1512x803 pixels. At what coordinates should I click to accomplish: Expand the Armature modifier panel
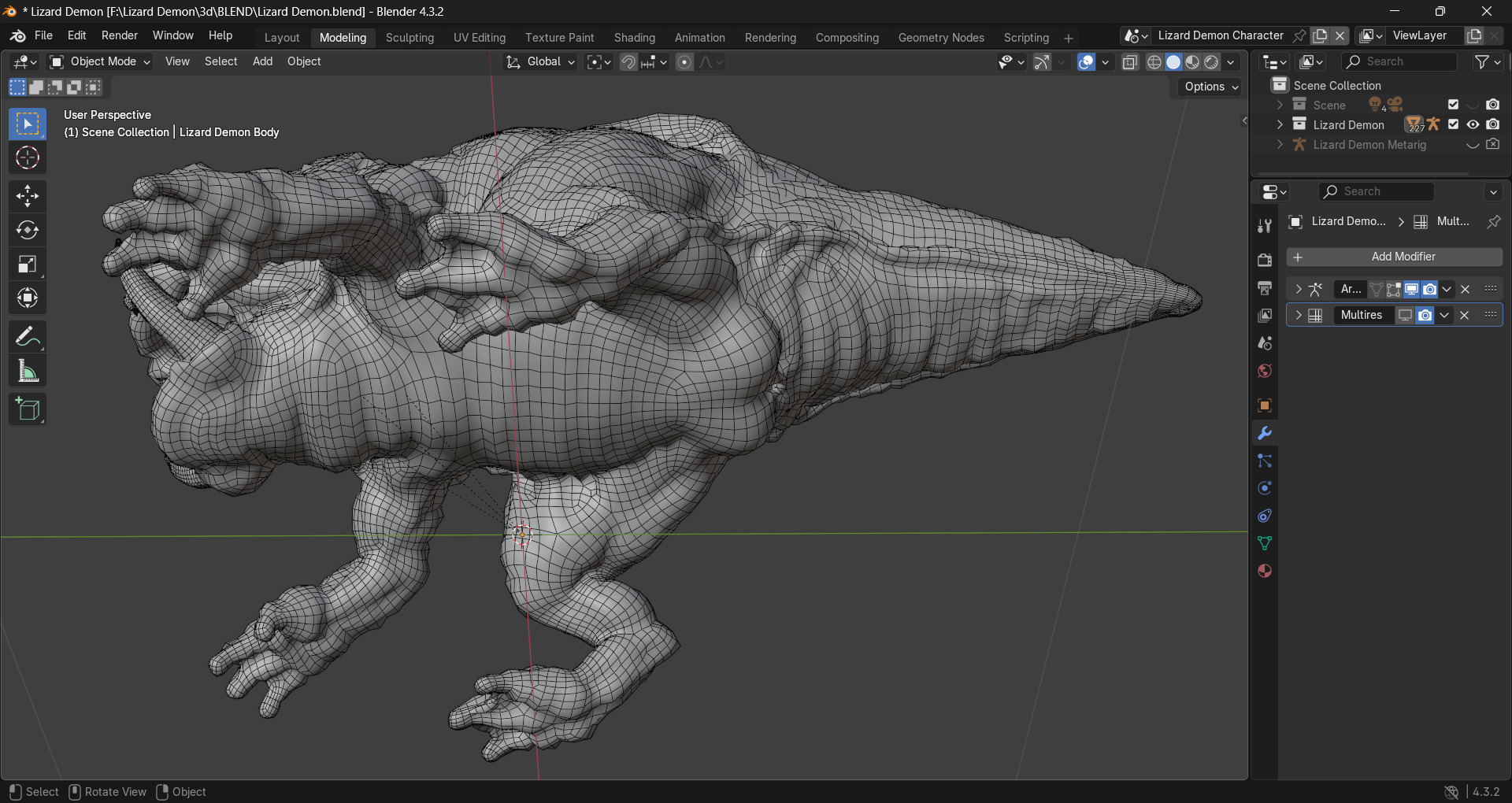[1298, 289]
